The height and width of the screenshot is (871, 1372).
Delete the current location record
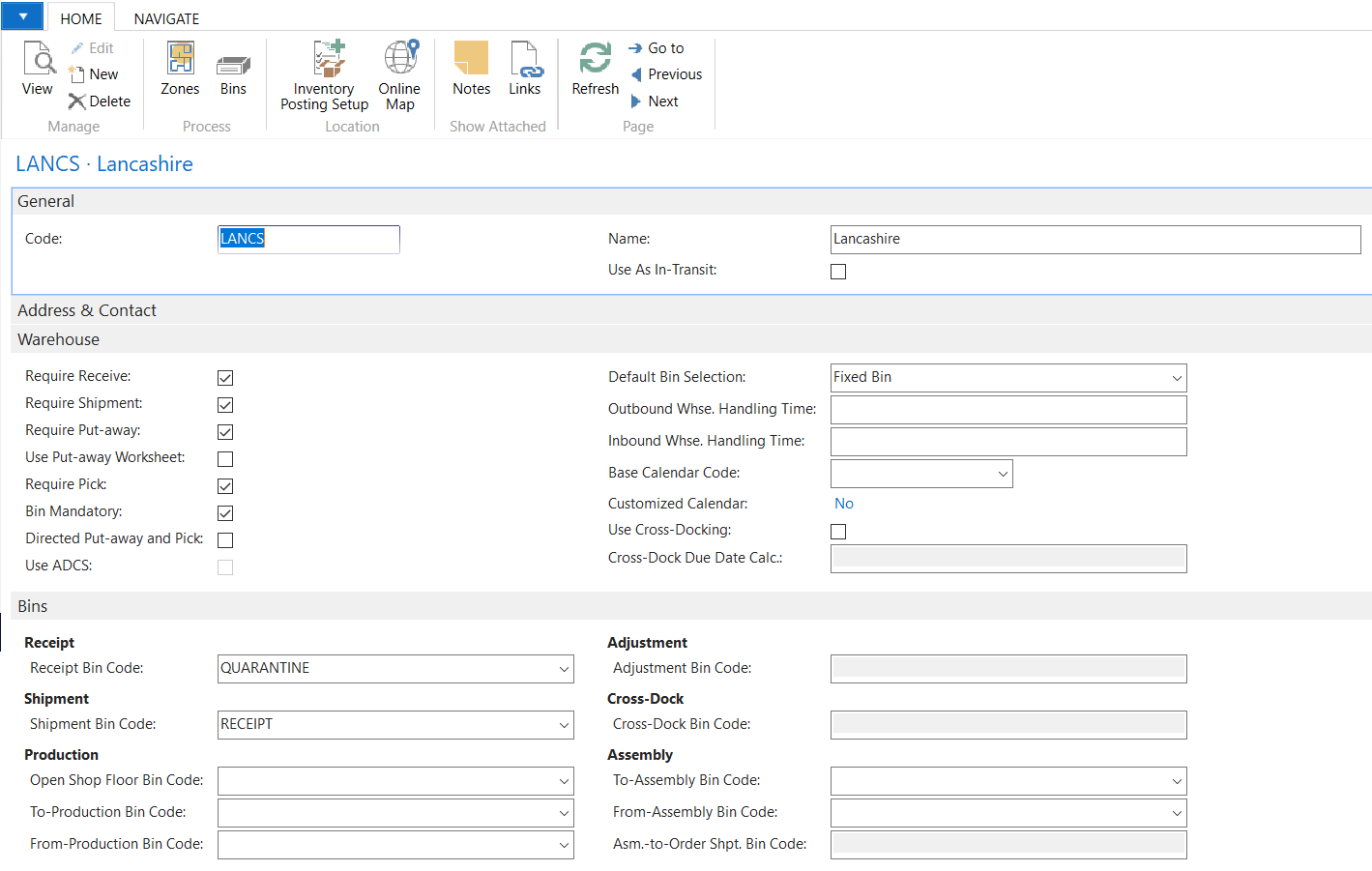(x=100, y=102)
